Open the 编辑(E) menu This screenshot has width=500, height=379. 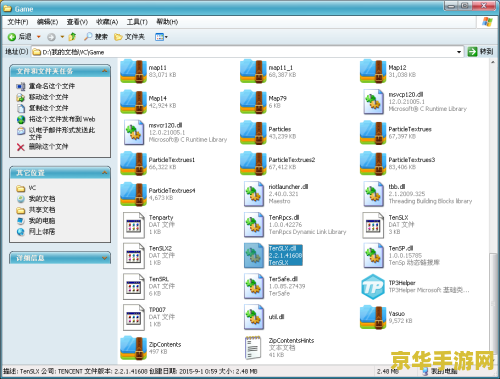(47, 22)
